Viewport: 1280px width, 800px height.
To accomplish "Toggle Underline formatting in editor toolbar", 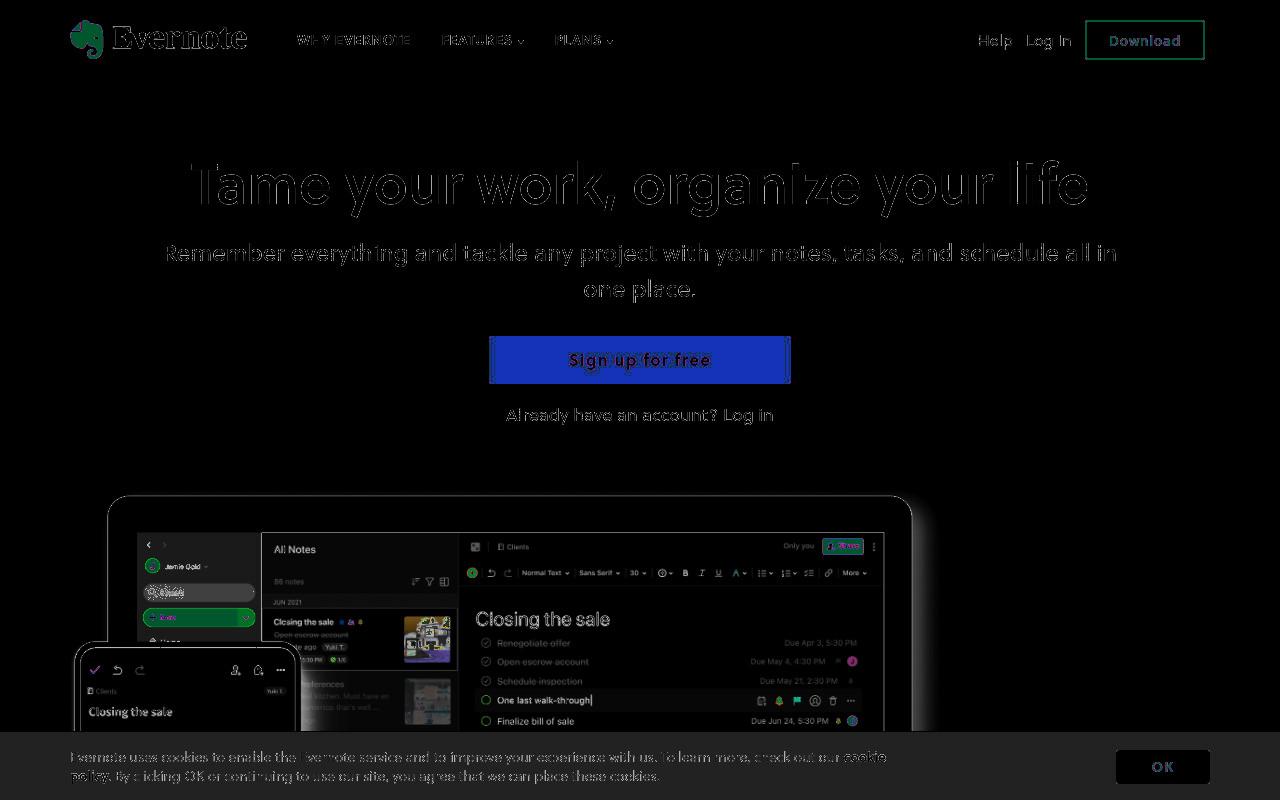I will (x=718, y=573).
